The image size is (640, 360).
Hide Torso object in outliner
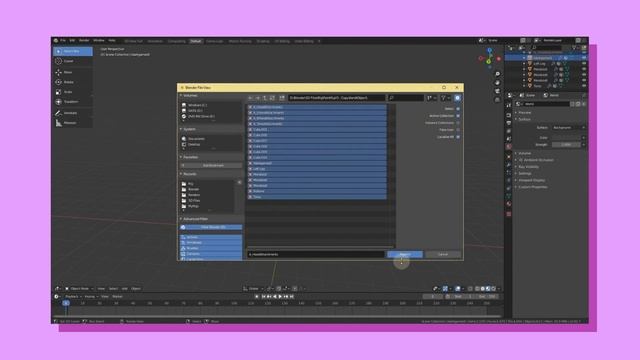[584, 86]
